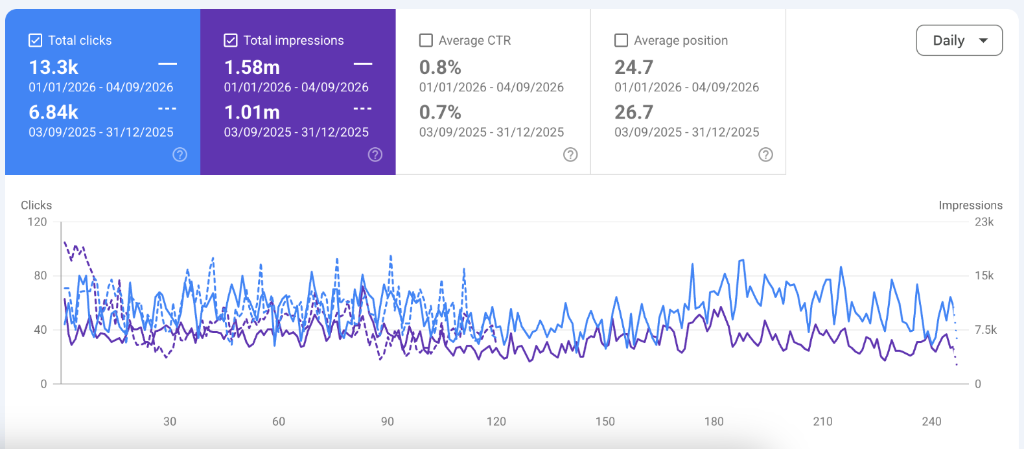Enable the Average CTR checkbox
This screenshot has width=1024, height=449.
pyautogui.click(x=426, y=40)
